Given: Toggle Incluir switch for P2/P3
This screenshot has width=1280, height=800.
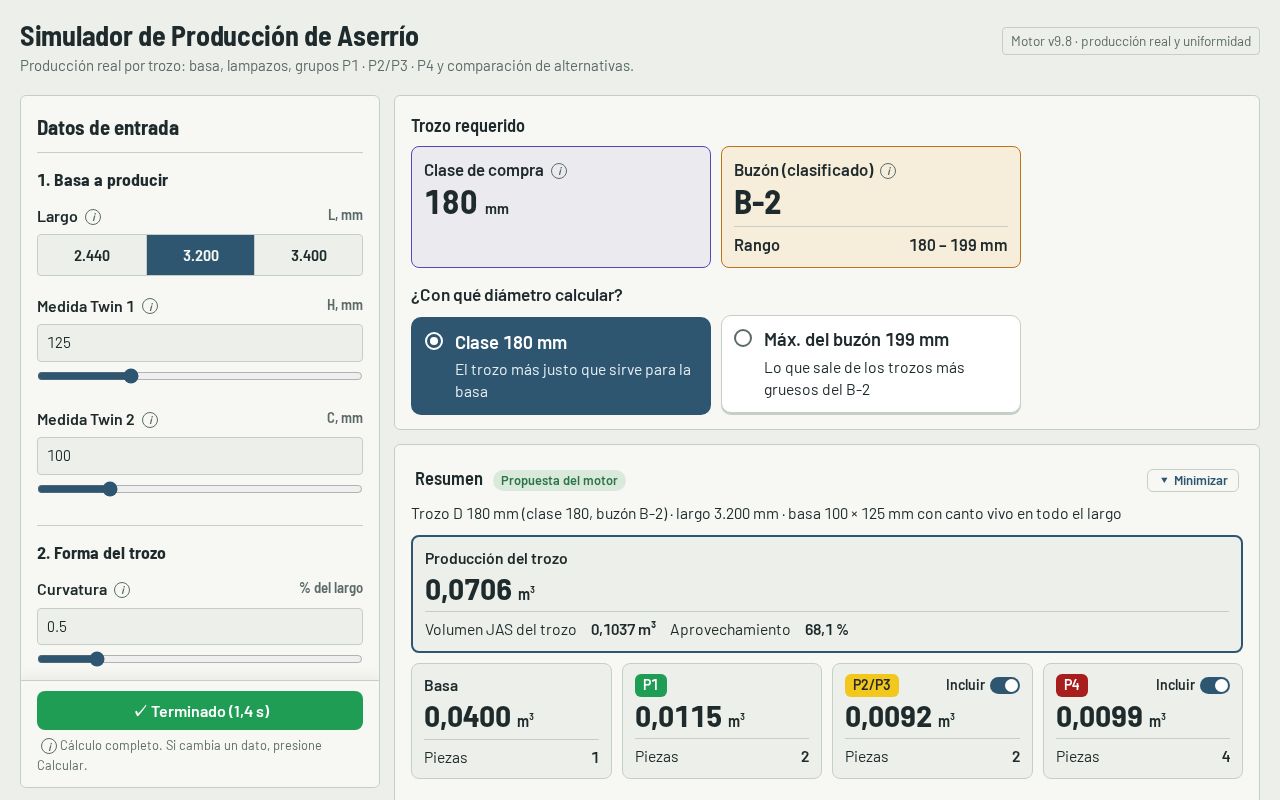Looking at the screenshot, I should pos(1005,685).
